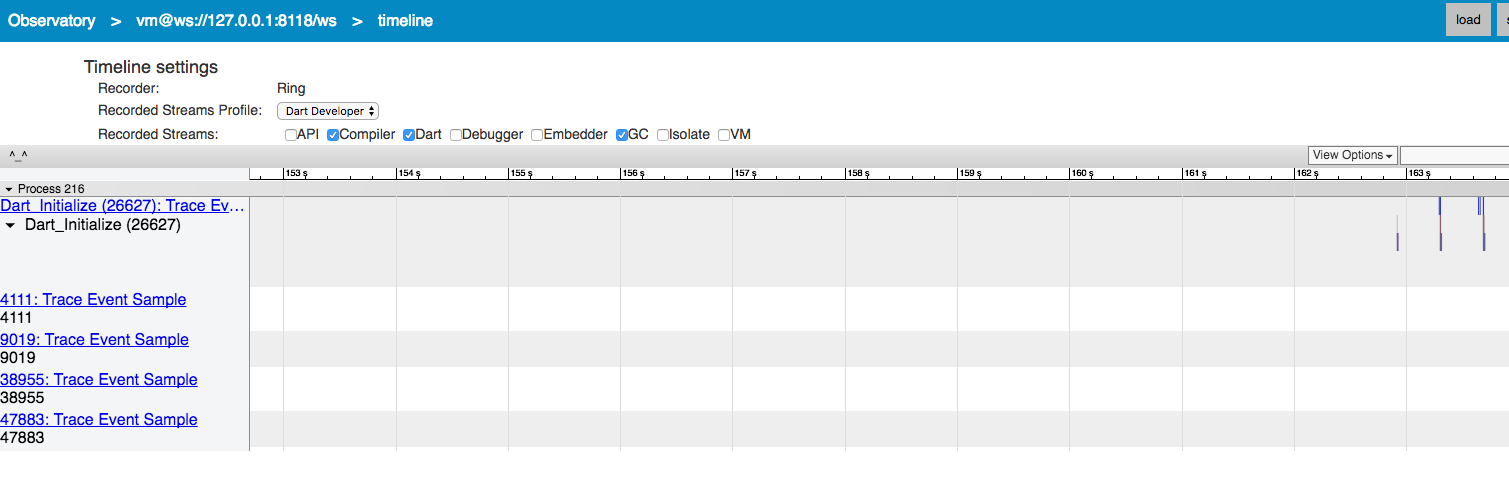Screen dimensions: 1509x477
Task: Open the 38955: Trace Event Sample link
Action: click(99, 379)
